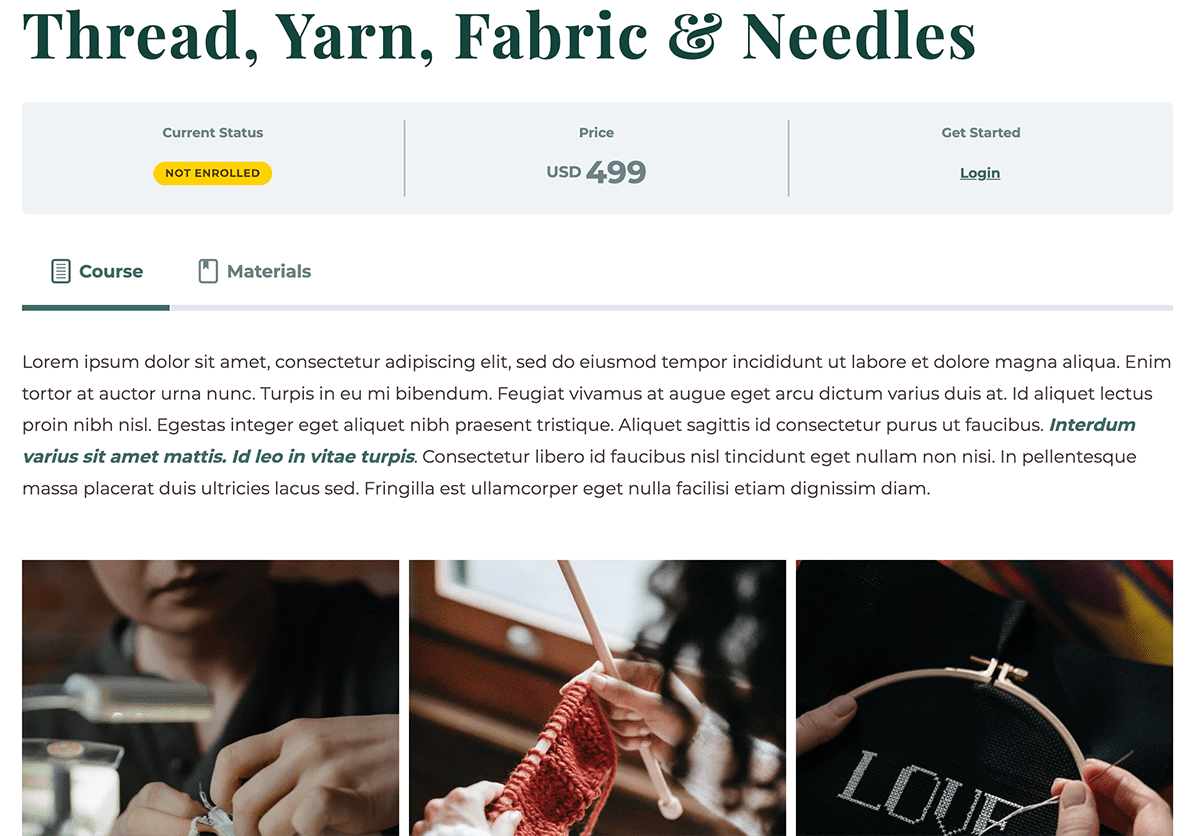Click the Price label
Viewport: 1200px width, 836px height.
coord(596,132)
